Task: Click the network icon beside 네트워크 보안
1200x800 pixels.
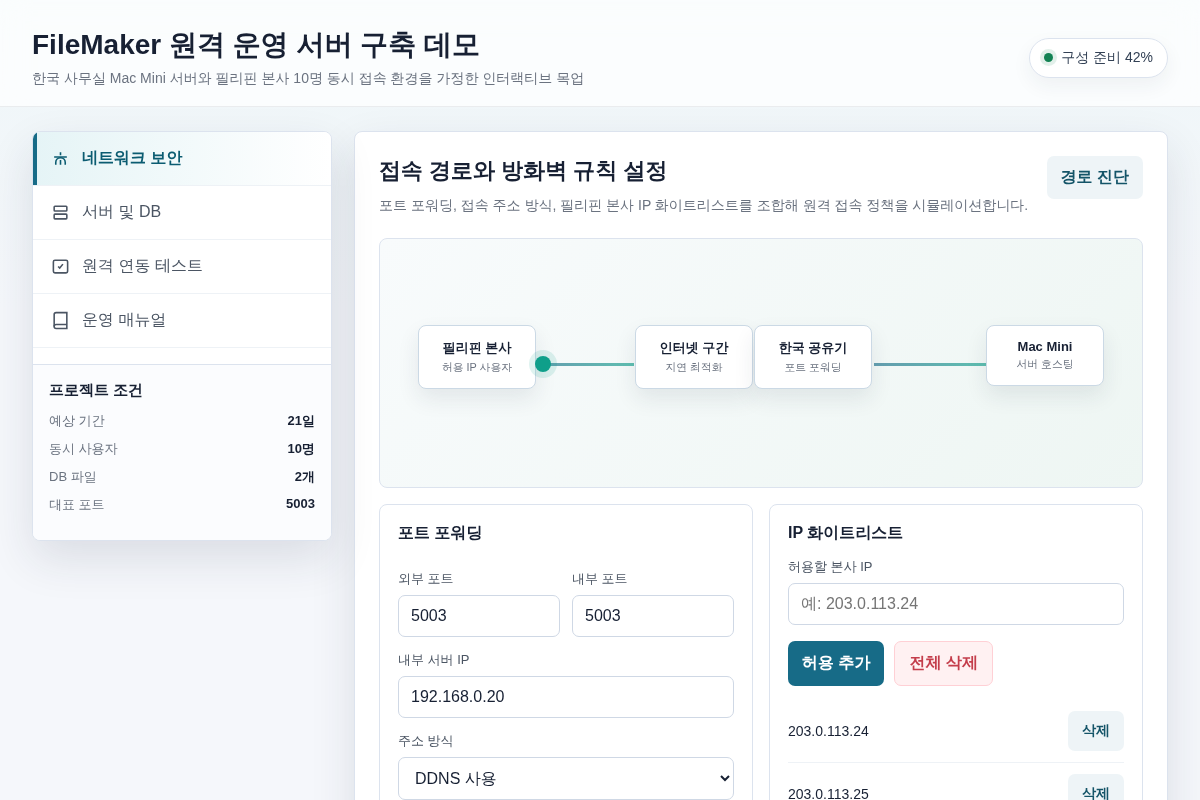Action: [60, 159]
